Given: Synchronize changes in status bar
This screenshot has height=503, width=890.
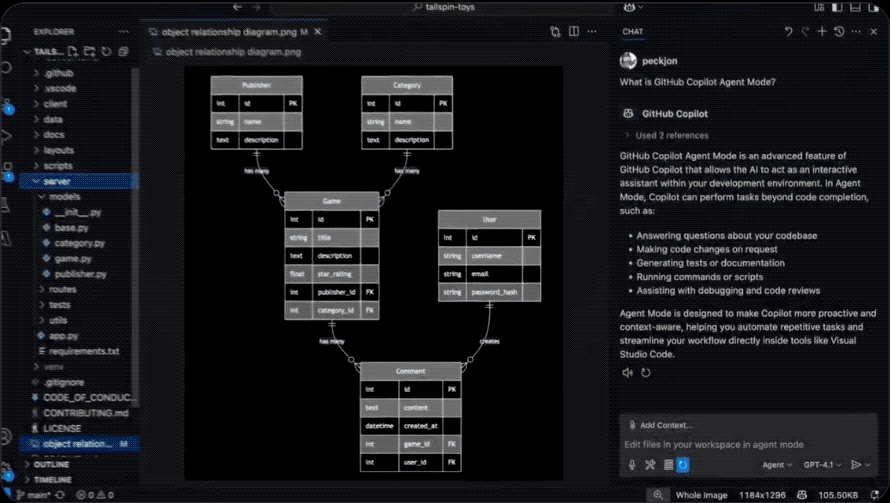Looking at the screenshot, I should (x=60, y=495).
